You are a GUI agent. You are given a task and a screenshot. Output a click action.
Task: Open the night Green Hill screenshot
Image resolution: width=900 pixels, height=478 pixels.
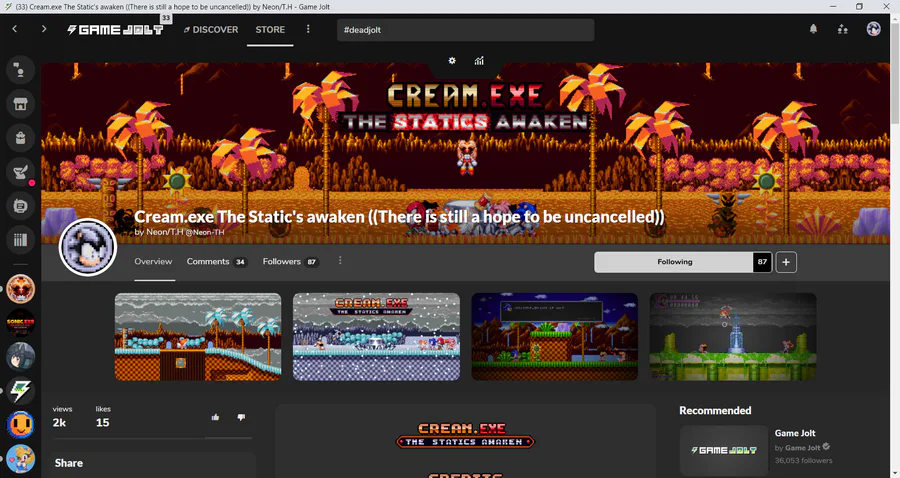pos(554,337)
